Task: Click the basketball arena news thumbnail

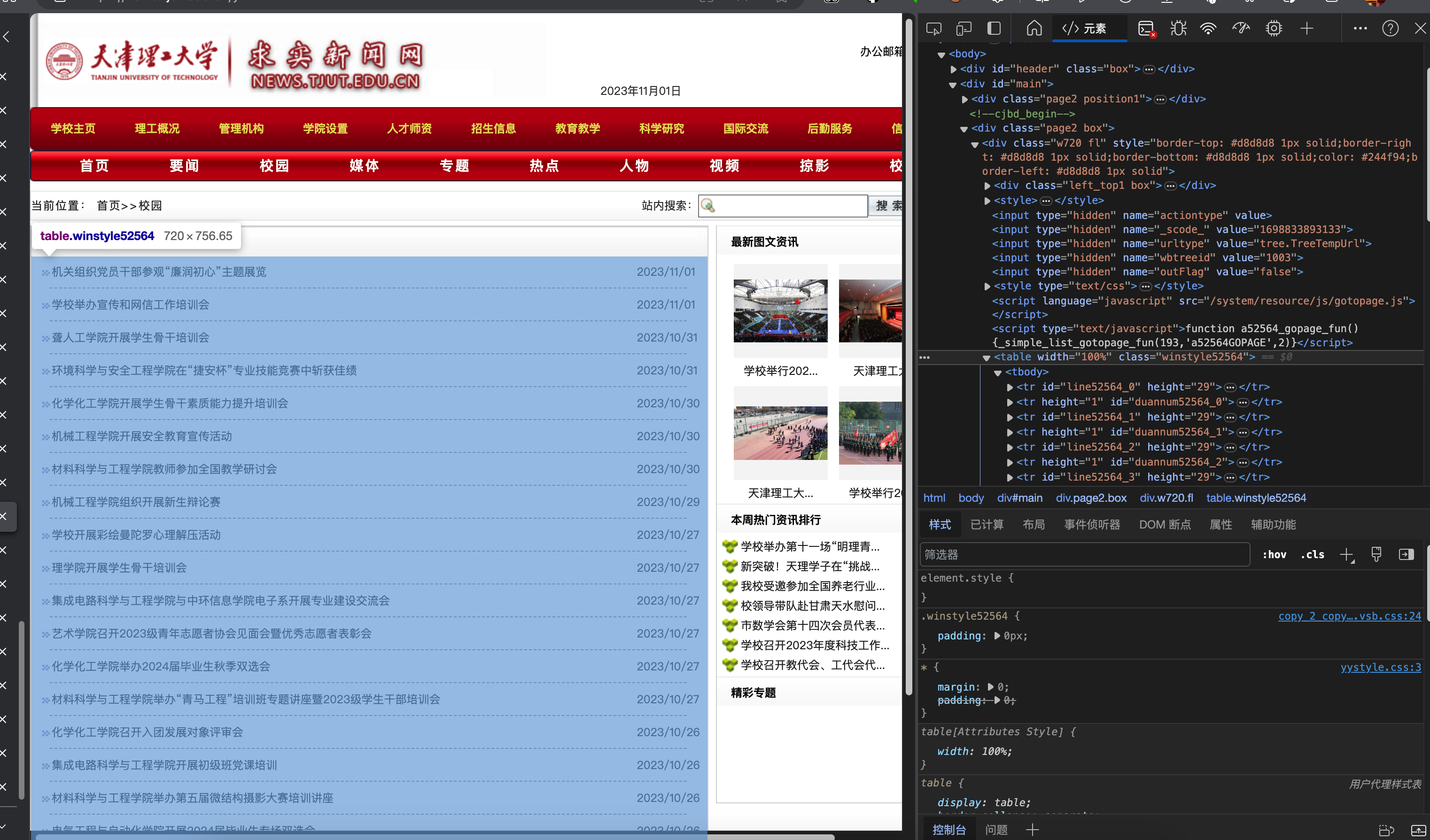Action: point(780,311)
